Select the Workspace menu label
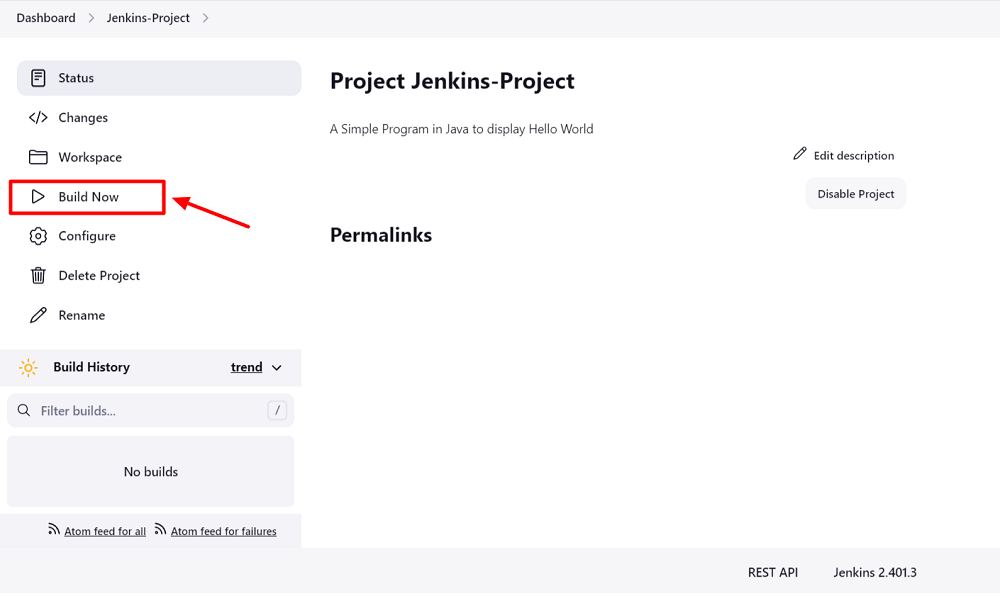Image resolution: width=1000 pixels, height=598 pixels. click(x=90, y=157)
